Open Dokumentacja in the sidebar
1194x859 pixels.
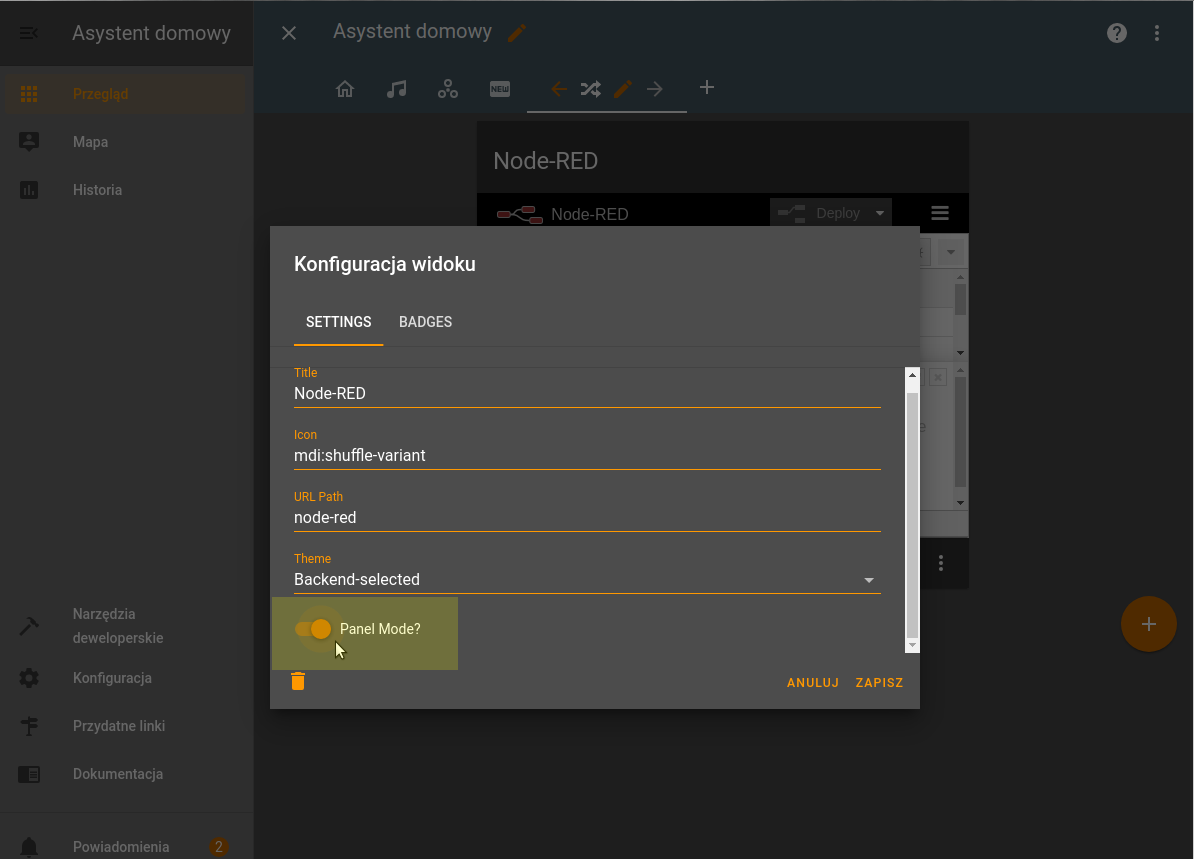pos(126,774)
